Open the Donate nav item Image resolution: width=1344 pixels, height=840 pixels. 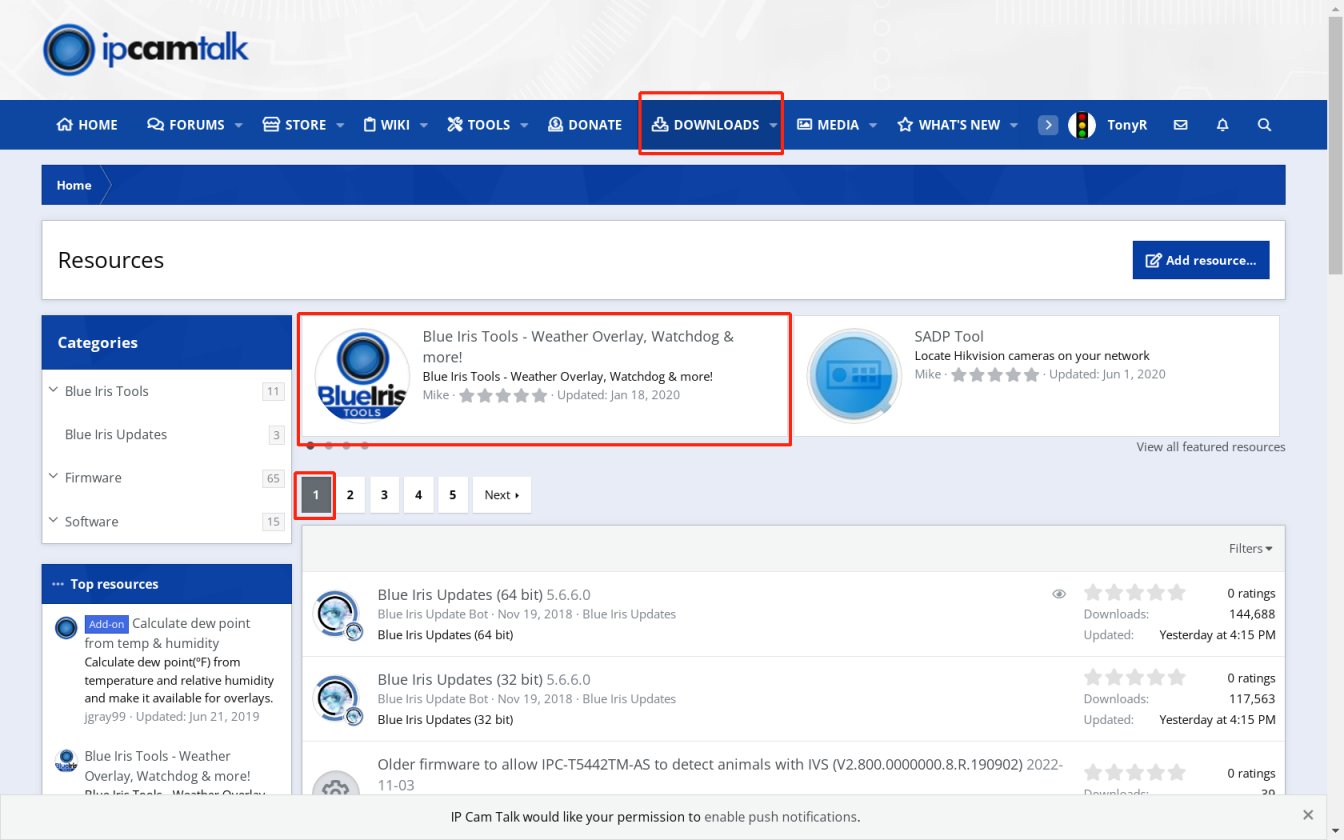coord(585,125)
